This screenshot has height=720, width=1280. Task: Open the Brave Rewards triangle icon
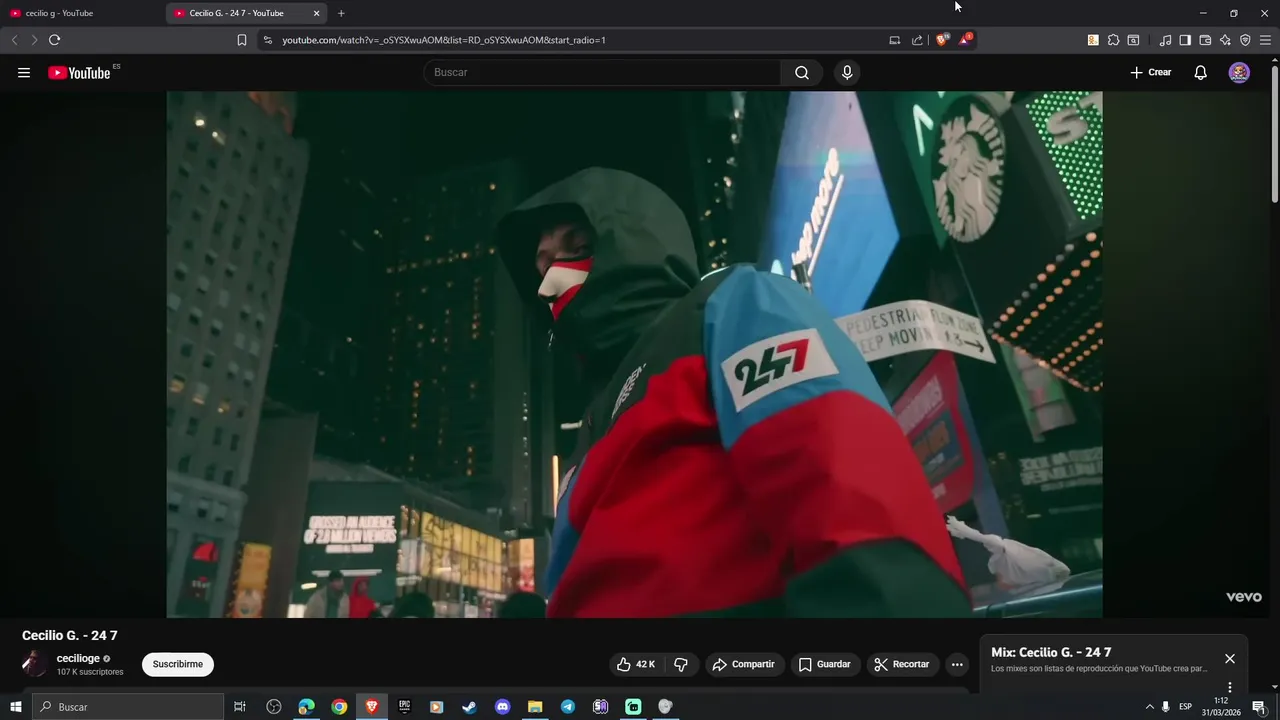pos(964,40)
